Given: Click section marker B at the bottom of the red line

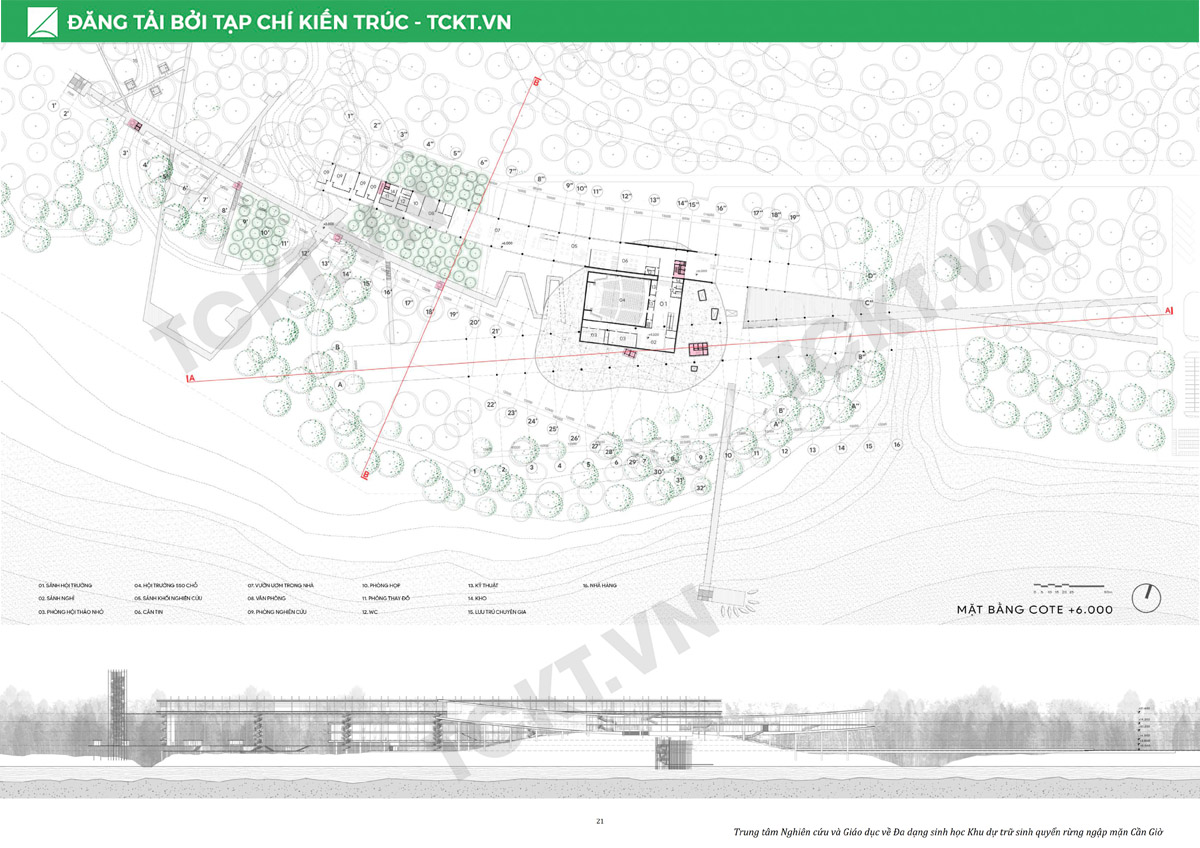Looking at the screenshot, I should point(366,475).
